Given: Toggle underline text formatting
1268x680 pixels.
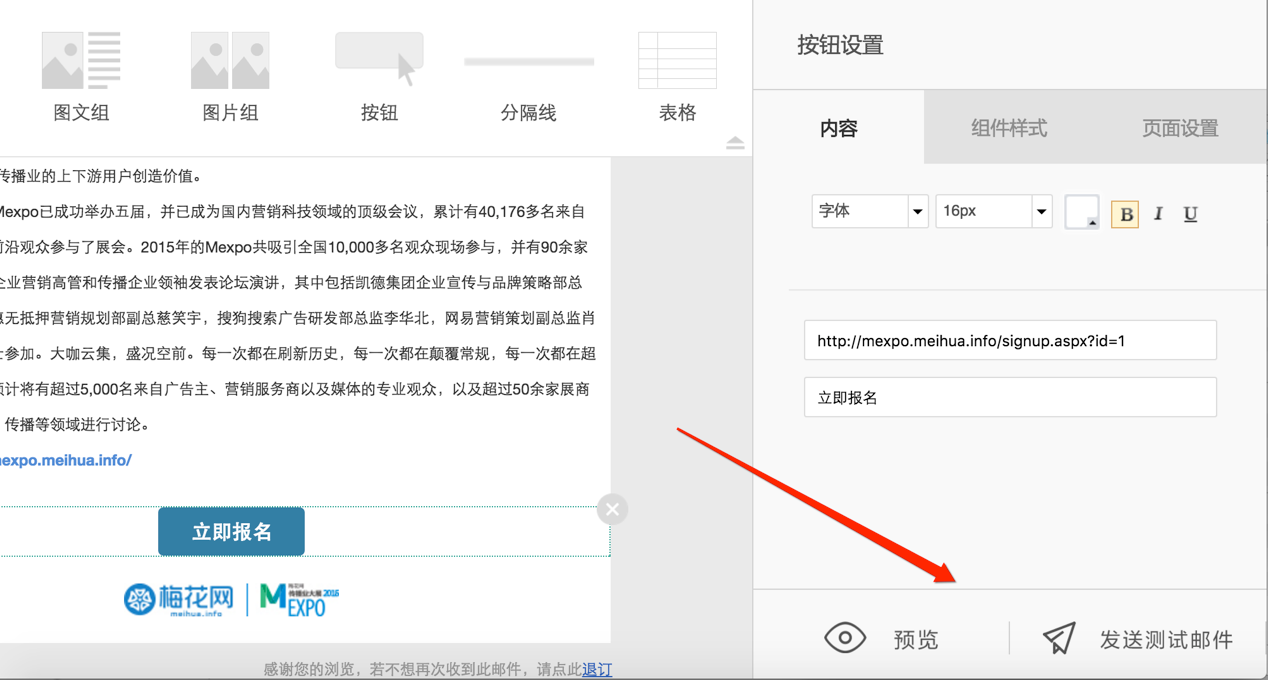Looking at the screenshot, I should (1190, 213).
